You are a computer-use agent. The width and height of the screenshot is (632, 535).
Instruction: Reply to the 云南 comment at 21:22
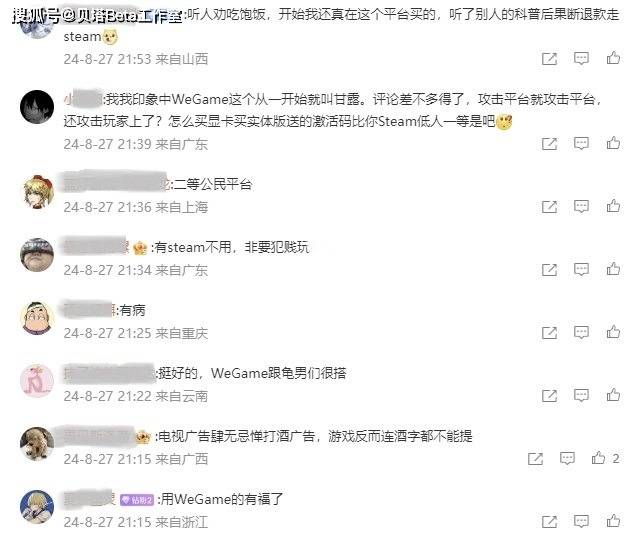581,395
